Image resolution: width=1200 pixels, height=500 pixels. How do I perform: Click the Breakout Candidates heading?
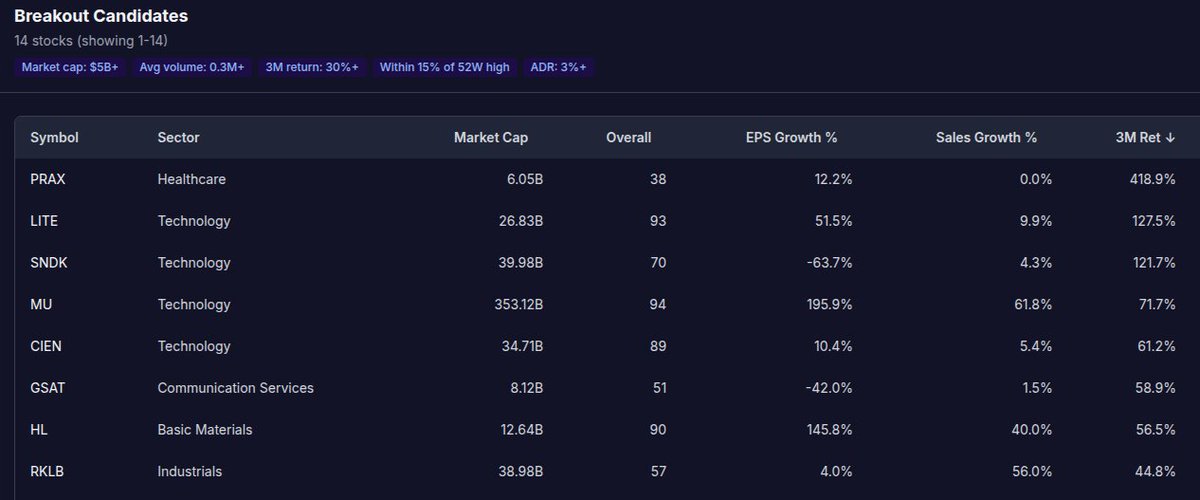click(x=101, y=16)
